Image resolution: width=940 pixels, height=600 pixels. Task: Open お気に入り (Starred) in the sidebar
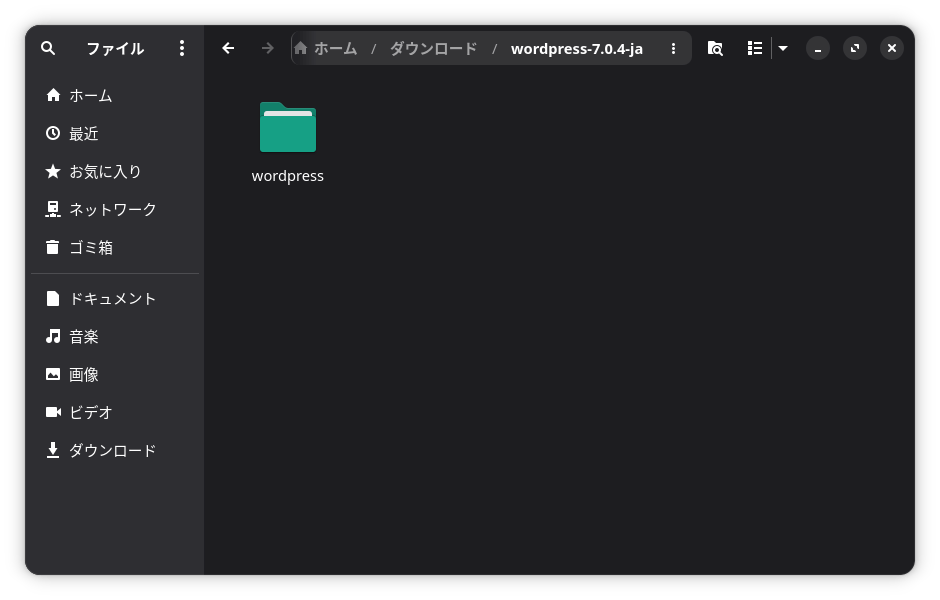tap(115, 171)
